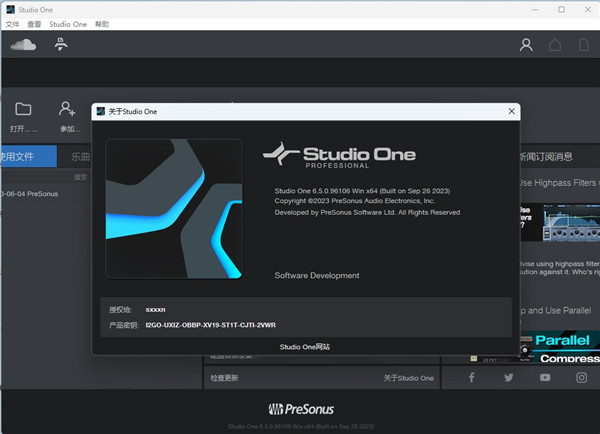Click the Studio One网站 link
The height and width of the screenshot is (434, 600).
tap(305, 347)
